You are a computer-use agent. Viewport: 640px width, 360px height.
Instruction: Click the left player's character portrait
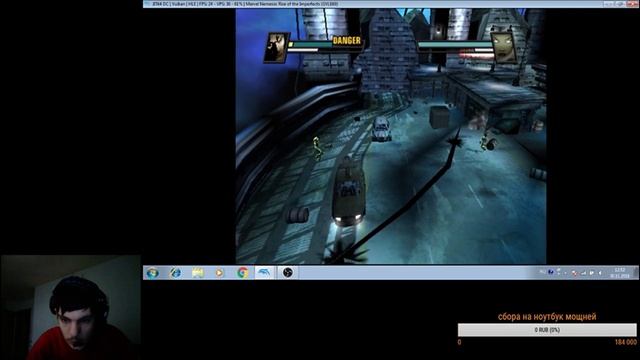(x=276, y=48)
